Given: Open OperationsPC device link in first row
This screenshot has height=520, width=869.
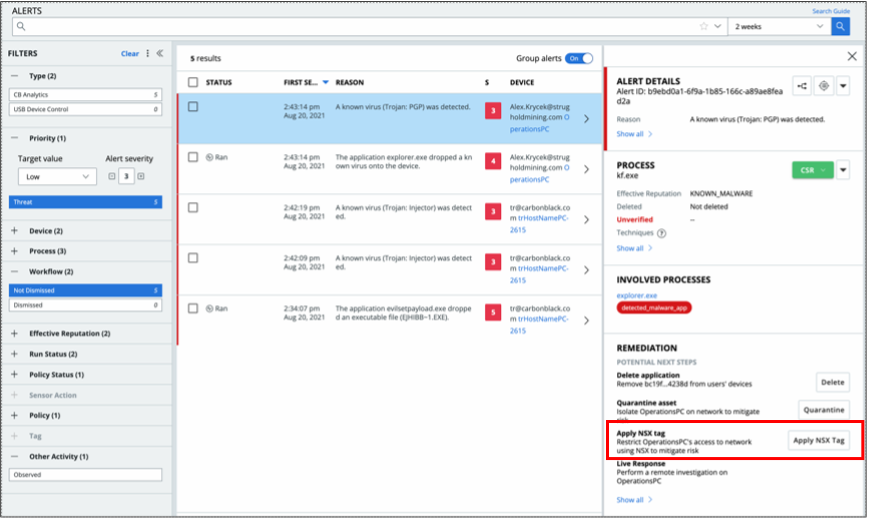Looking at the screenshot, I should tap(538, 123).
